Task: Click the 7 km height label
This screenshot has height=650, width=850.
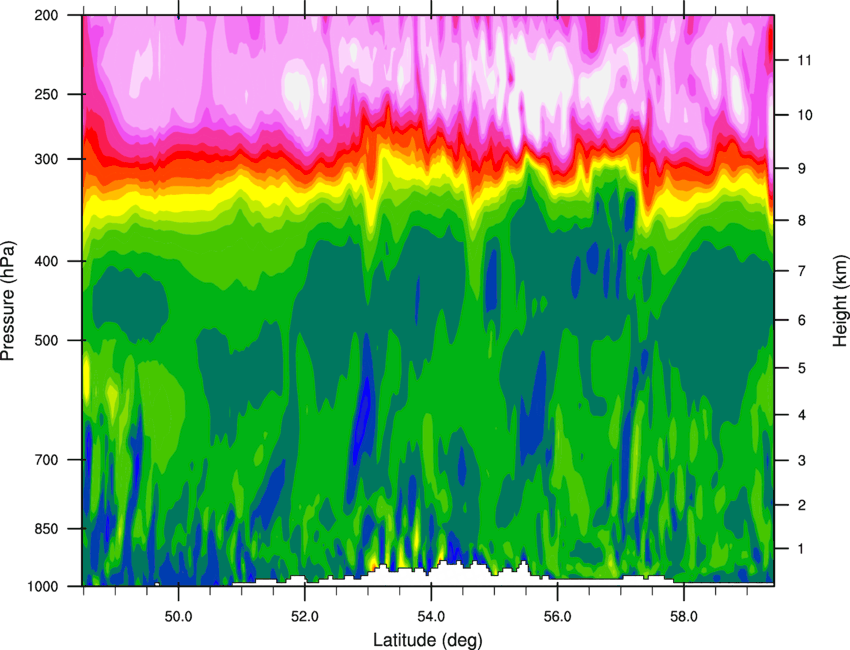Action: (x=801, y=271)
